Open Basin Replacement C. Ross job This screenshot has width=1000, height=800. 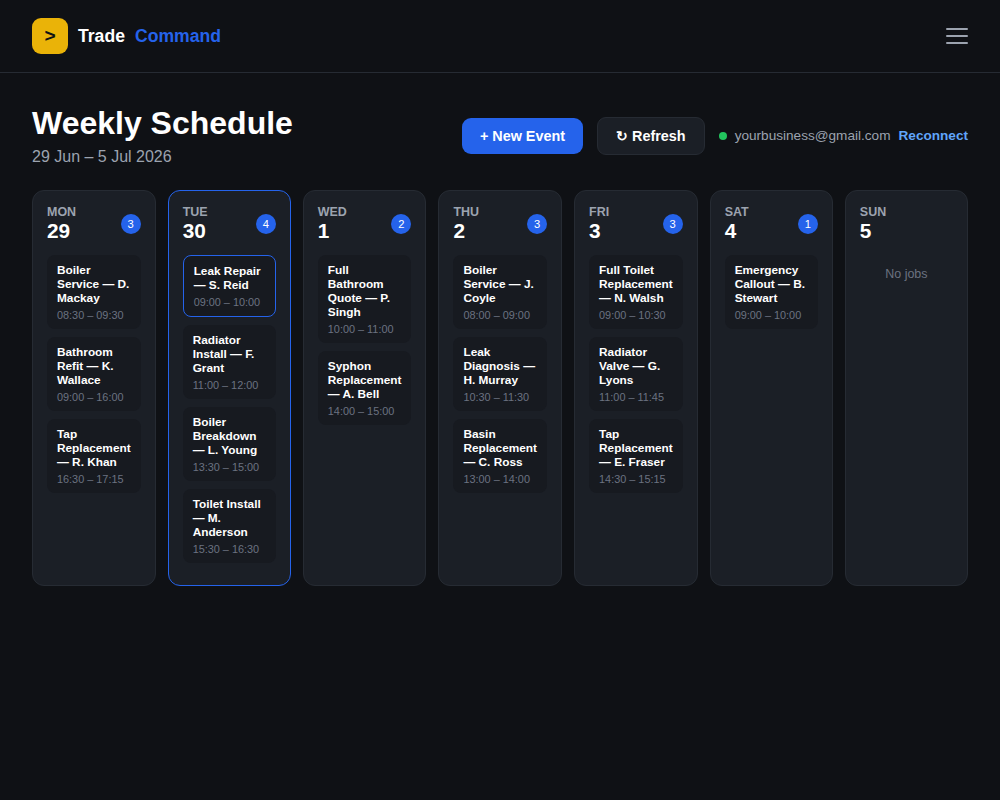pyautogui.click(x=500, y=456)
